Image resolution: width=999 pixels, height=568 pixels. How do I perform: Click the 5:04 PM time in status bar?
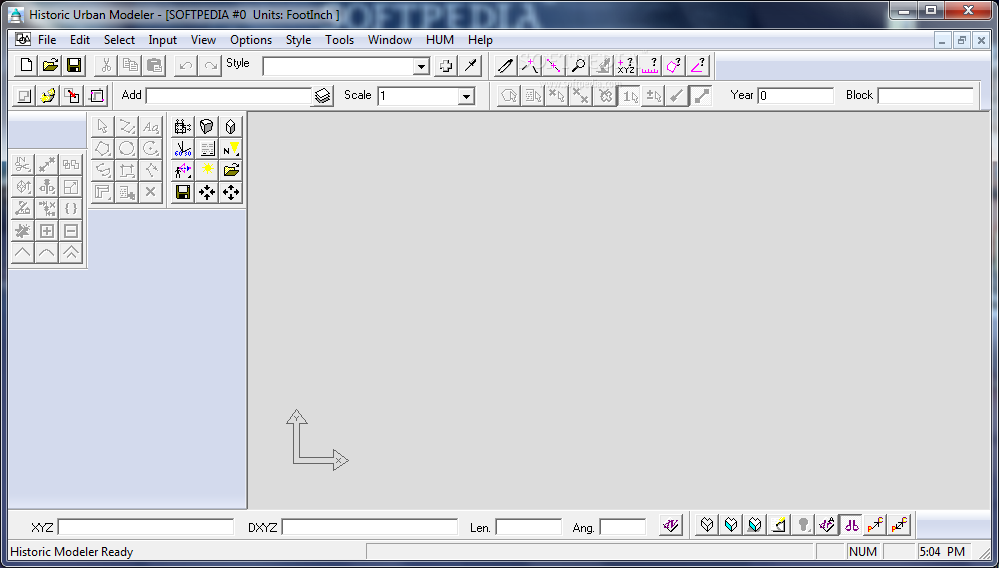[x=942, y=551]
